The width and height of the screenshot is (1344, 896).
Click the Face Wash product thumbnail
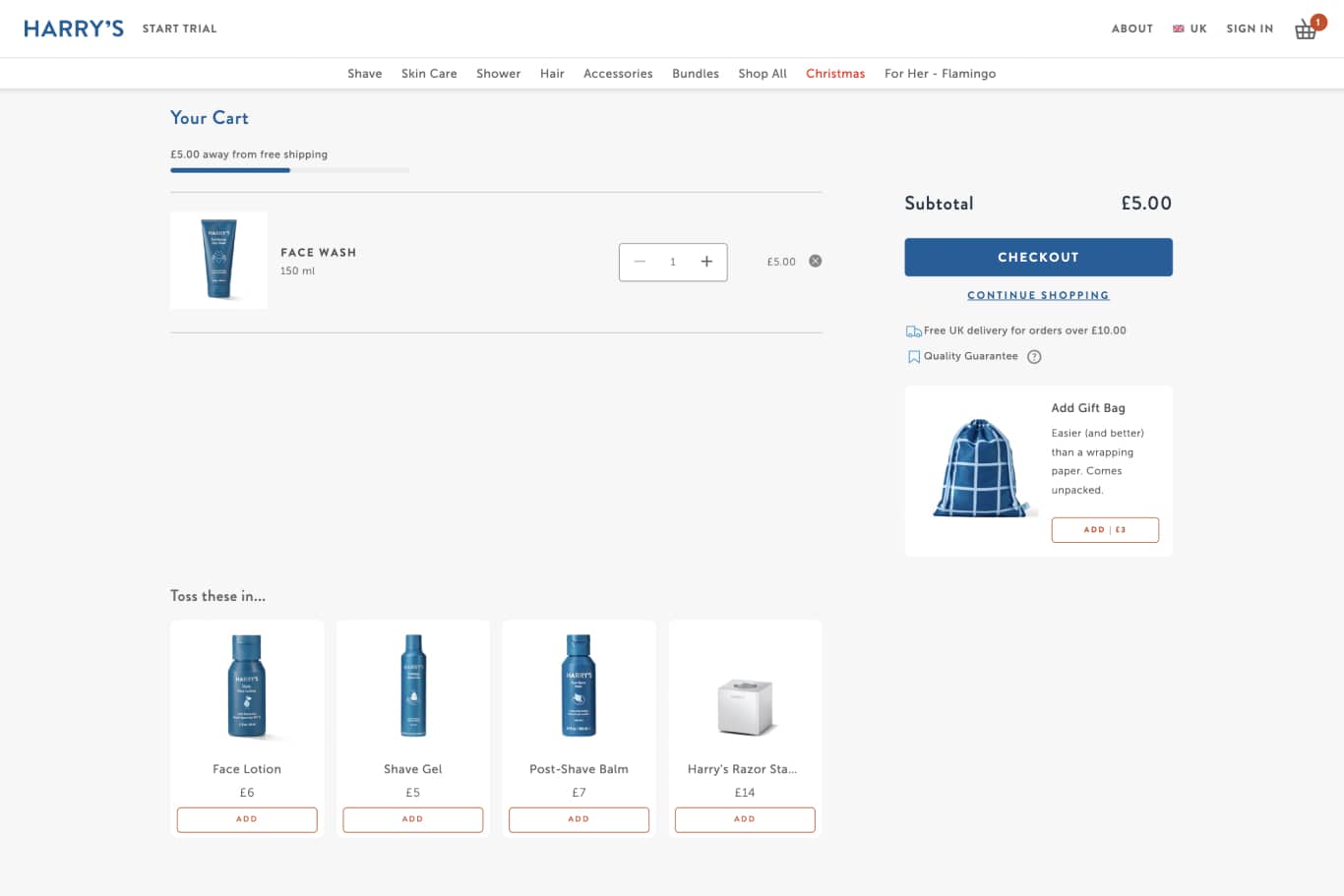[x=218, y=260]
